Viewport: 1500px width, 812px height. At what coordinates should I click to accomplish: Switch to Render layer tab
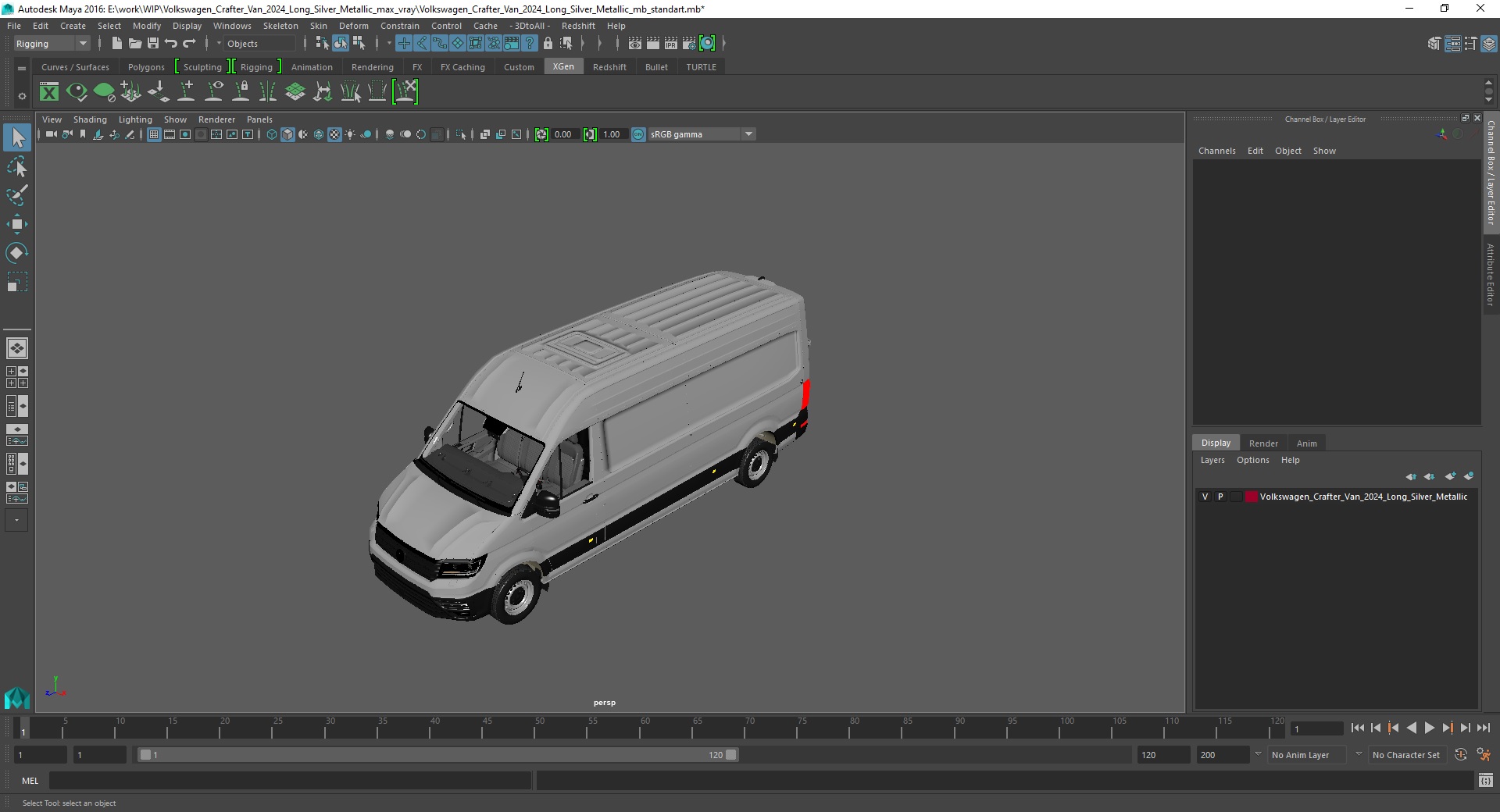point(1263,443)
